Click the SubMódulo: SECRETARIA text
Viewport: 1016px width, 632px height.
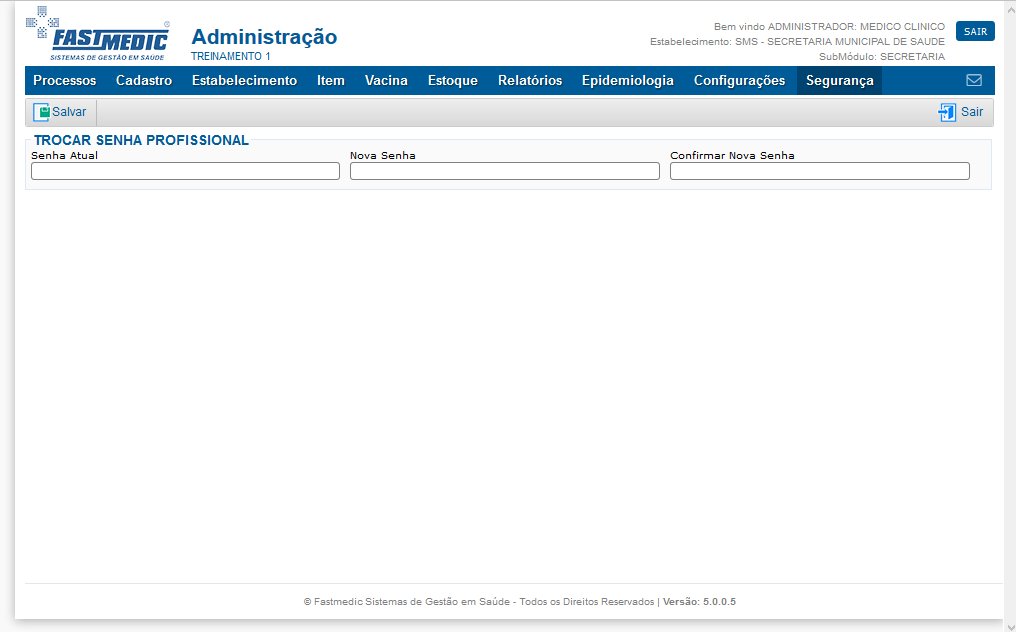(882, 56)
